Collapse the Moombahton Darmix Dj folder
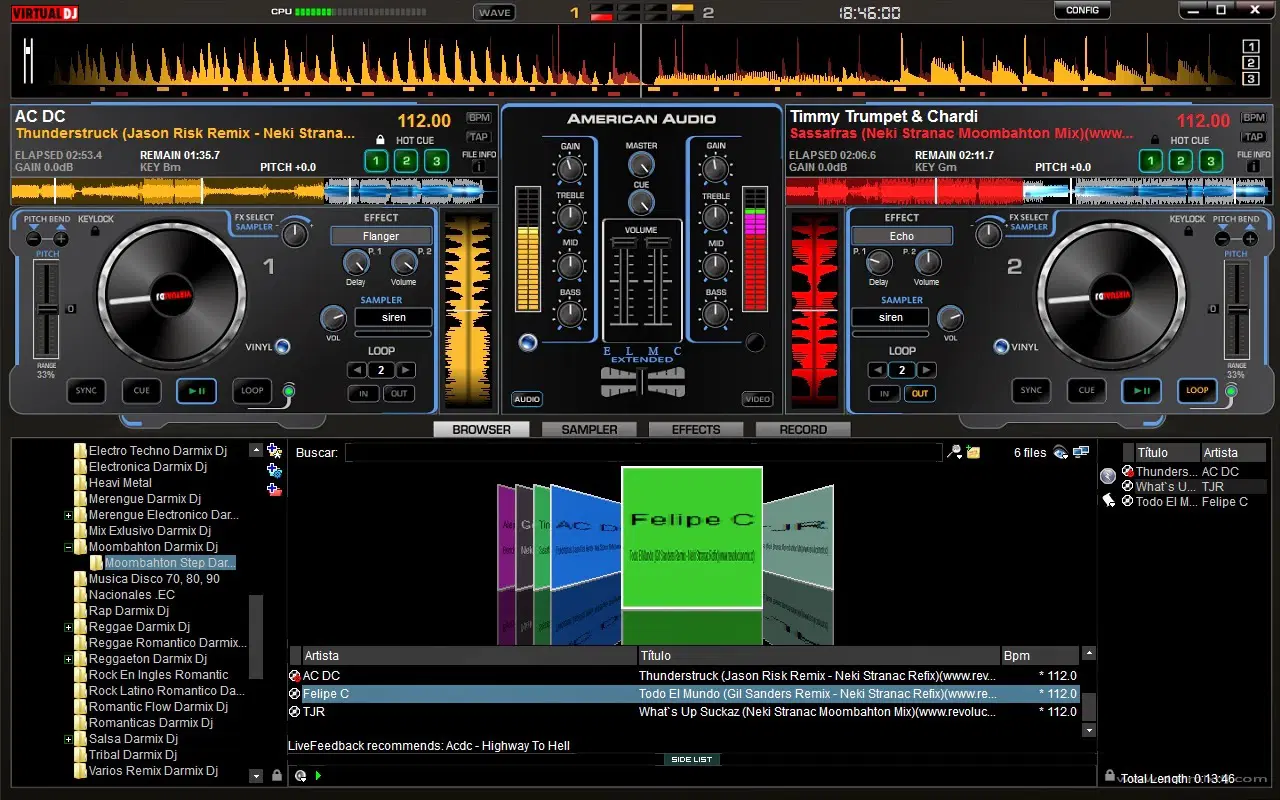Image resolution: width=1280 pixels, height=800 pixels. click(x=69, y=547)
